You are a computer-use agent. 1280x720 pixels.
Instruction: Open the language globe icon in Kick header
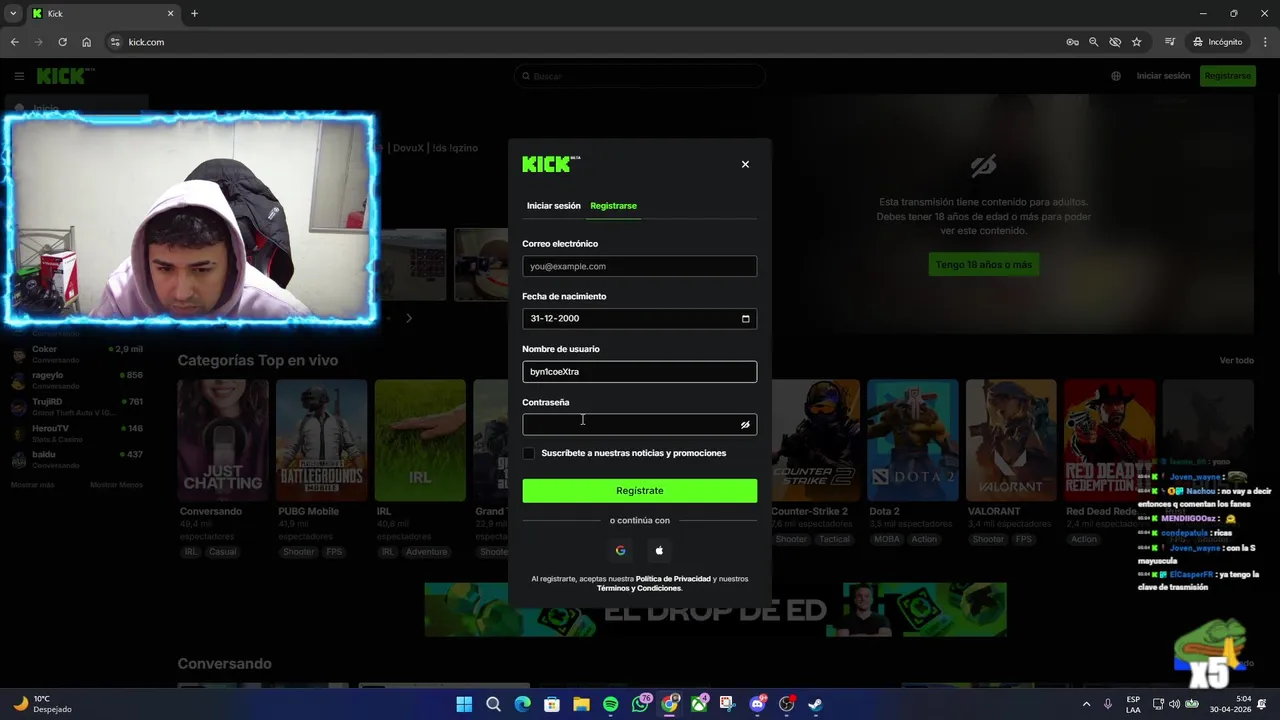(1116, 76)
